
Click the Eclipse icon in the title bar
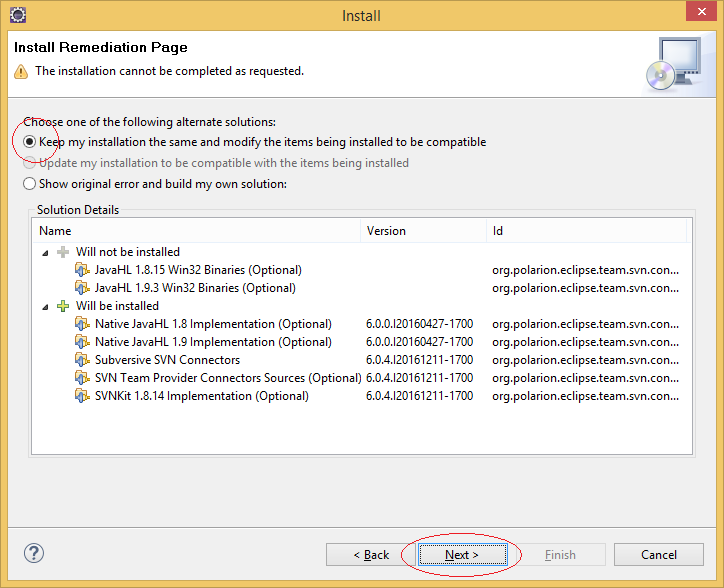point(18,15)
